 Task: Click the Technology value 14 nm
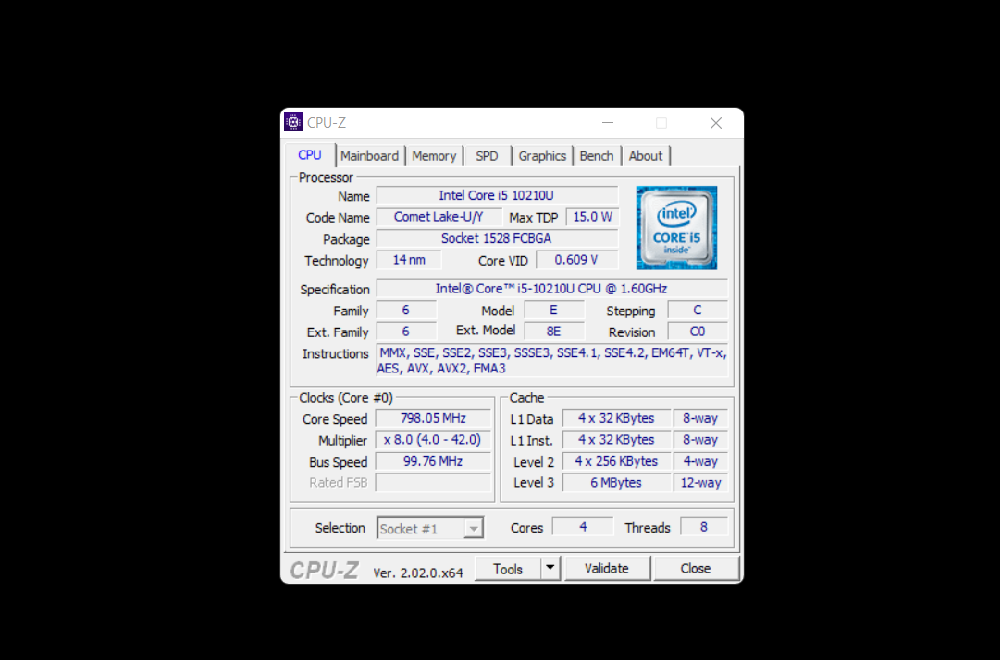(x=409, y=260)
